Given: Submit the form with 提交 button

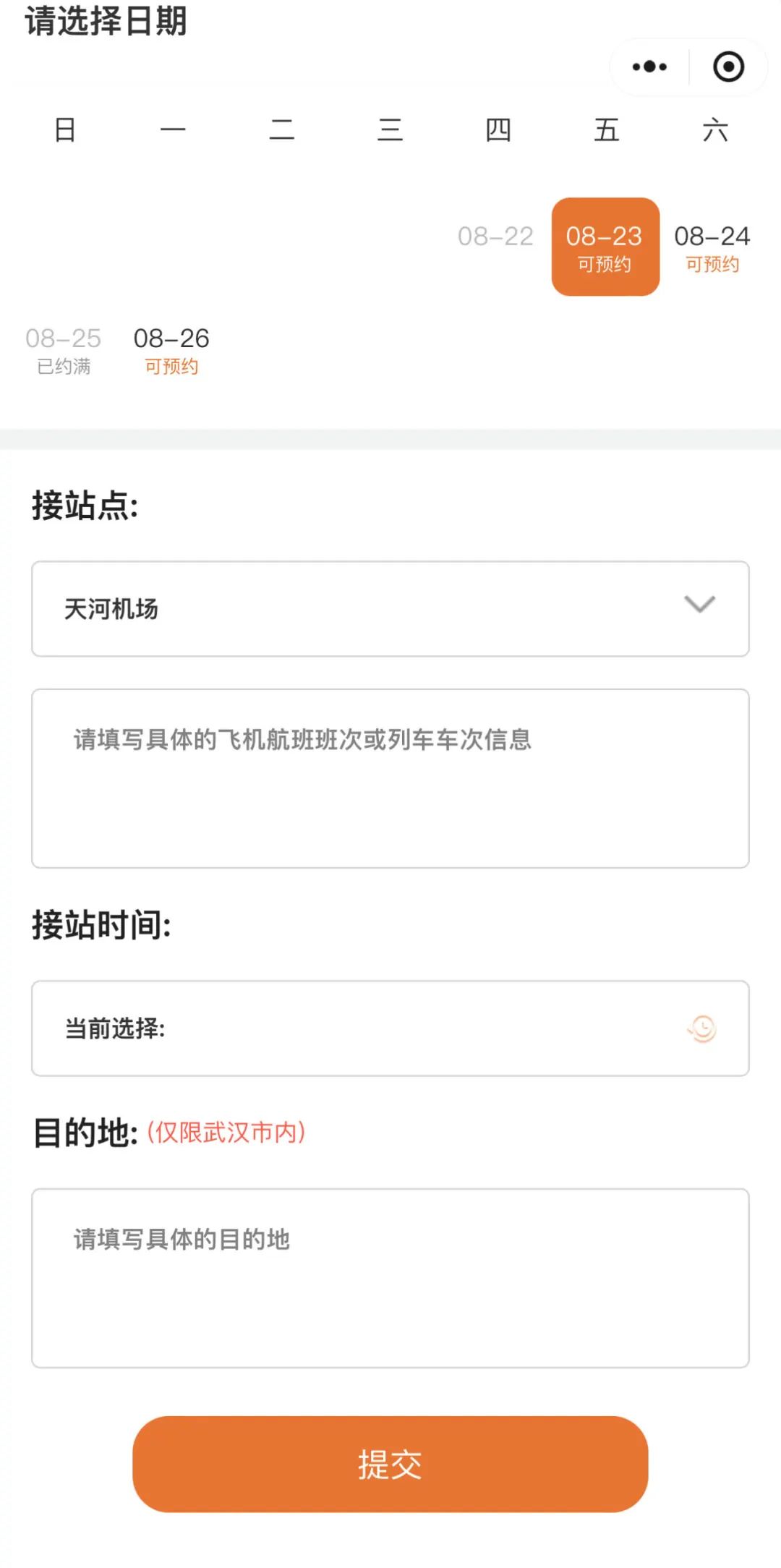Looking at the screenshot, I should click(x=390, y=1464).
